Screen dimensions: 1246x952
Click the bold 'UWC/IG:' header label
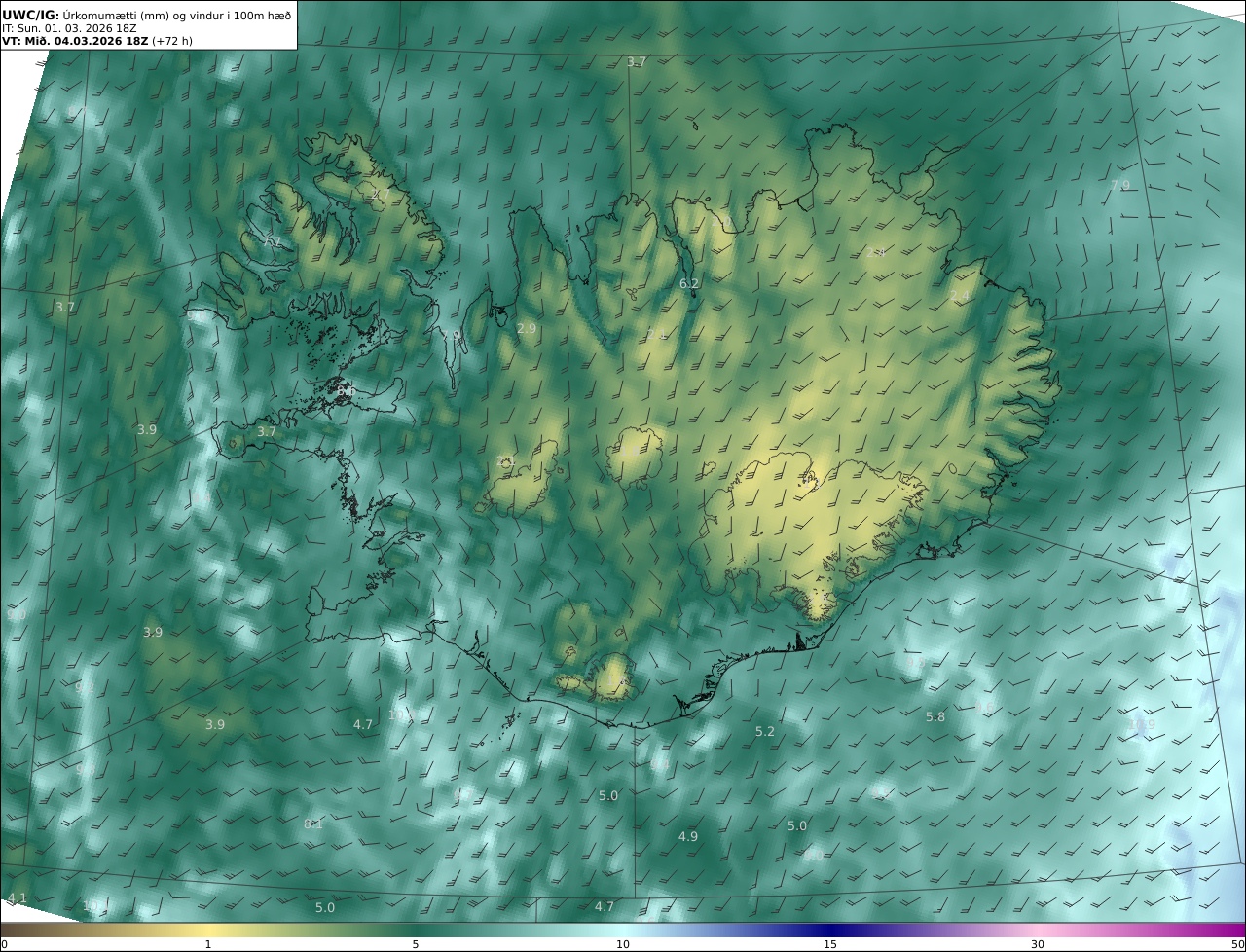point(31,15)
